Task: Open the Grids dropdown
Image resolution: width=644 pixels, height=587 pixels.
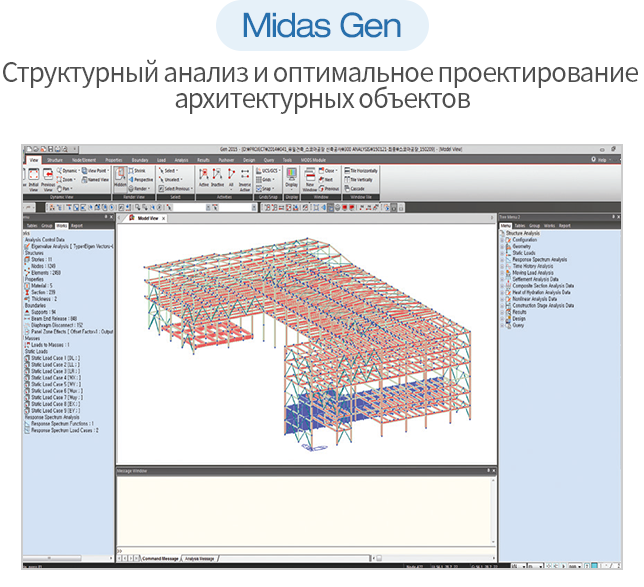Action: (266, 180)
